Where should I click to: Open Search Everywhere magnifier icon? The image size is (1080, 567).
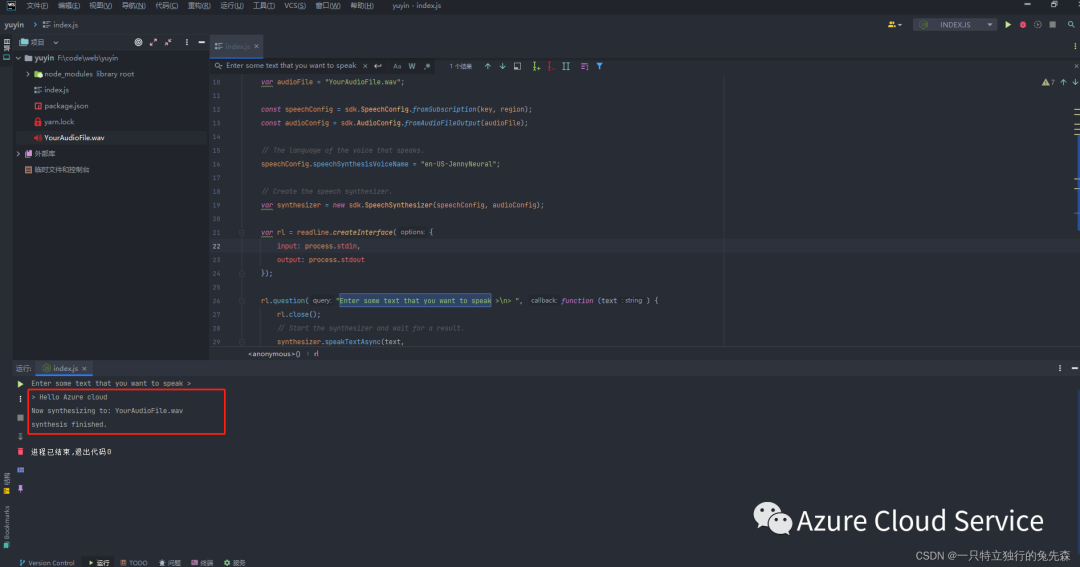[x=1071, y=25]
